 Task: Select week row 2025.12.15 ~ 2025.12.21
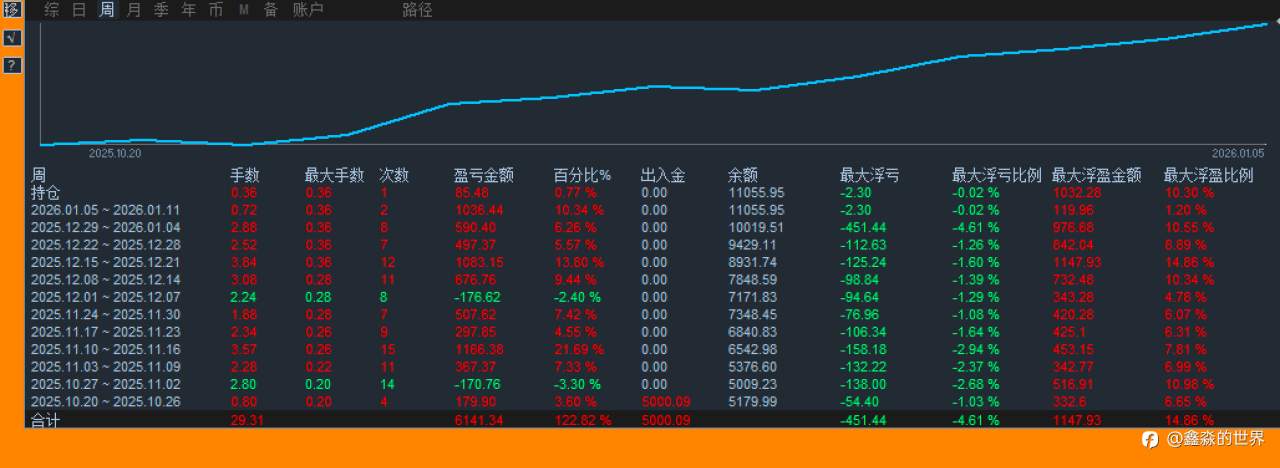pyautogui.click(x=105, y=262)
